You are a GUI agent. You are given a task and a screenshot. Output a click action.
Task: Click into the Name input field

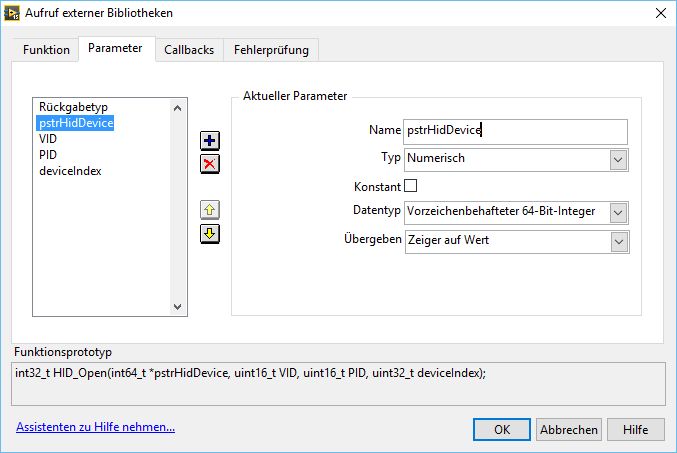tap(515, 131)
